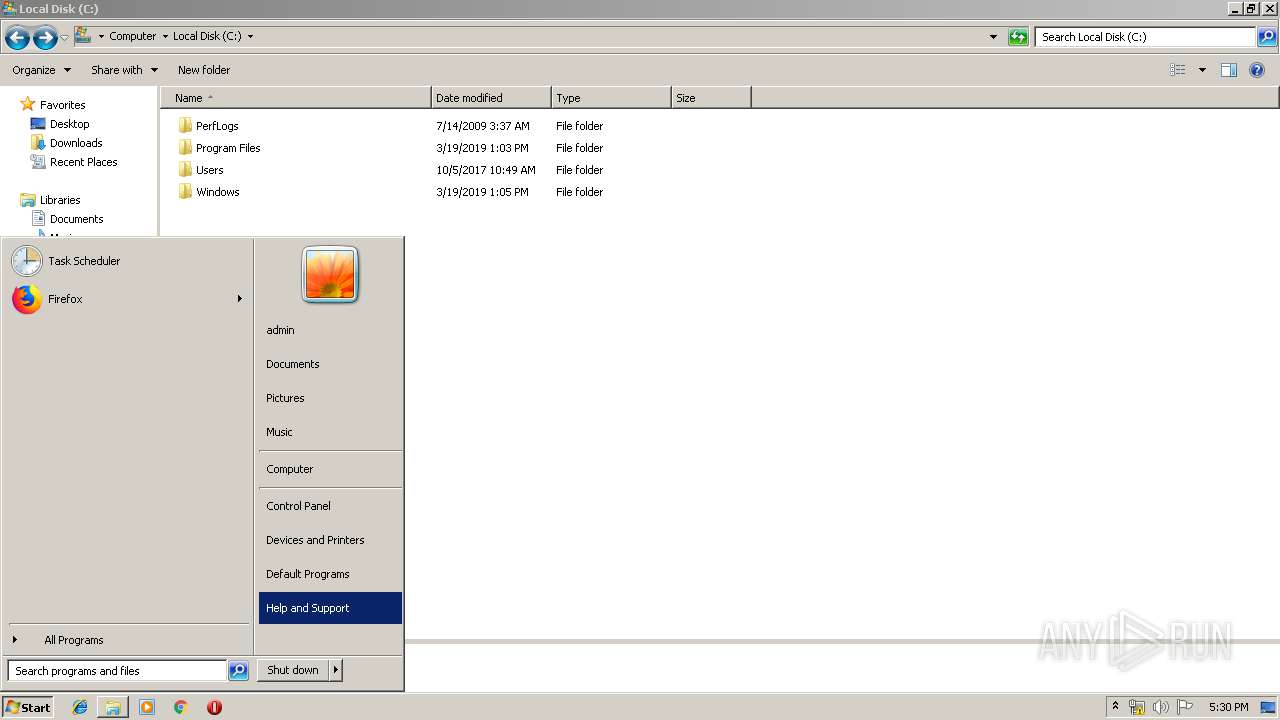Click the network tray icon
Viewport: 1280px width, 720px height.
1137,707
